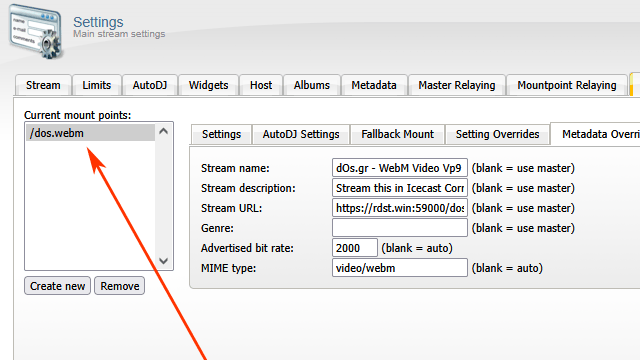Click the Settings page title
The width and height of the screenshot is (640, 360).
pos(98,22)
